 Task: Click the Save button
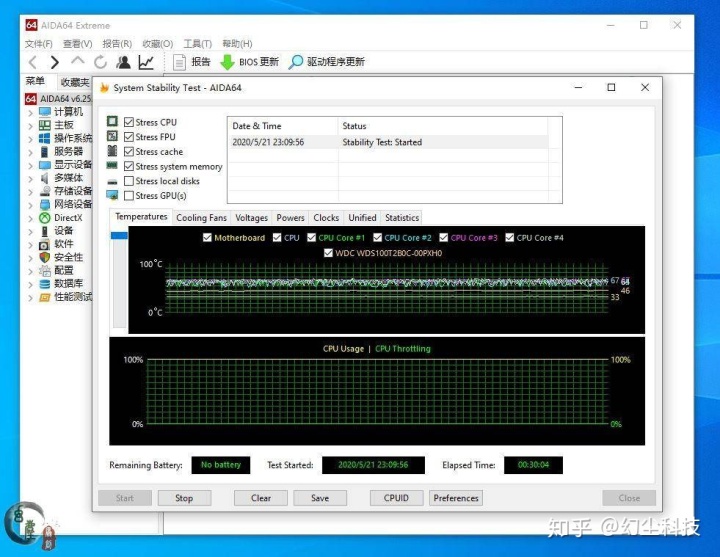(x=320, y=498)
